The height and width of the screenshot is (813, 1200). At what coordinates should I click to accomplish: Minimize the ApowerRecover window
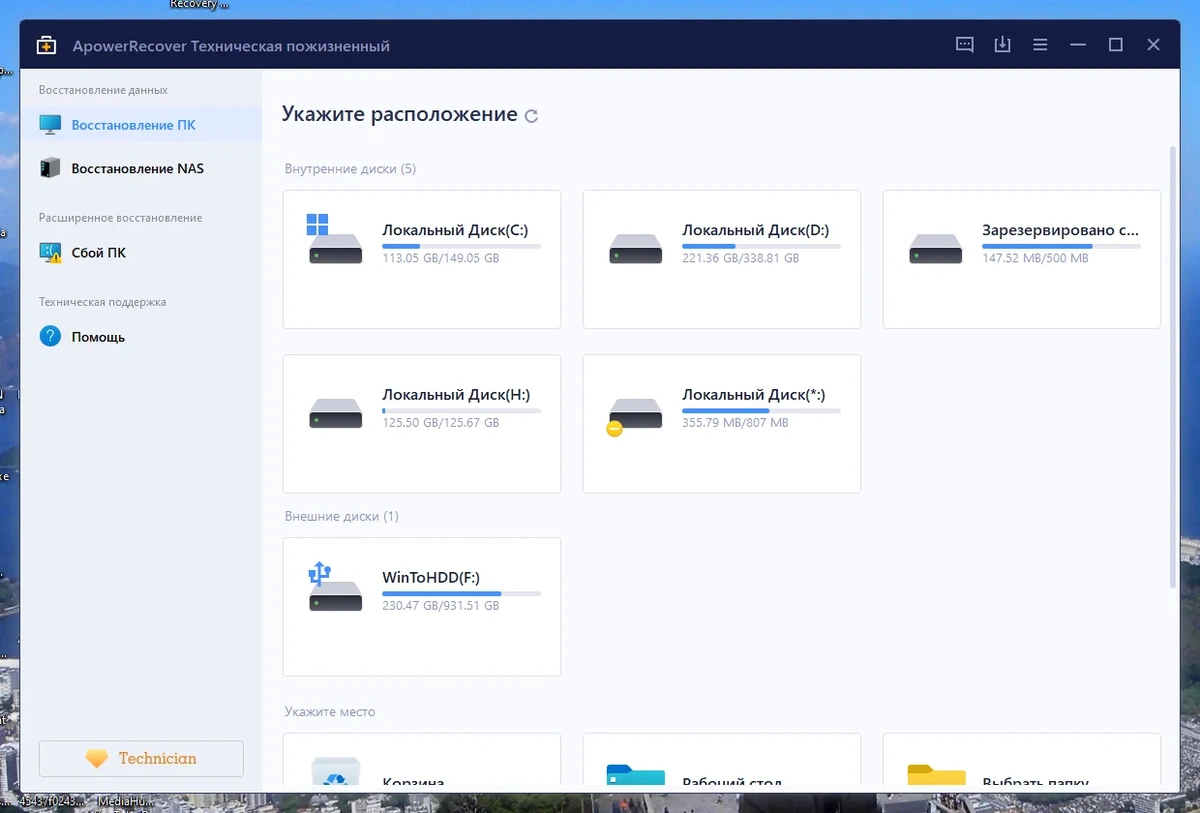click(1078, 45)
